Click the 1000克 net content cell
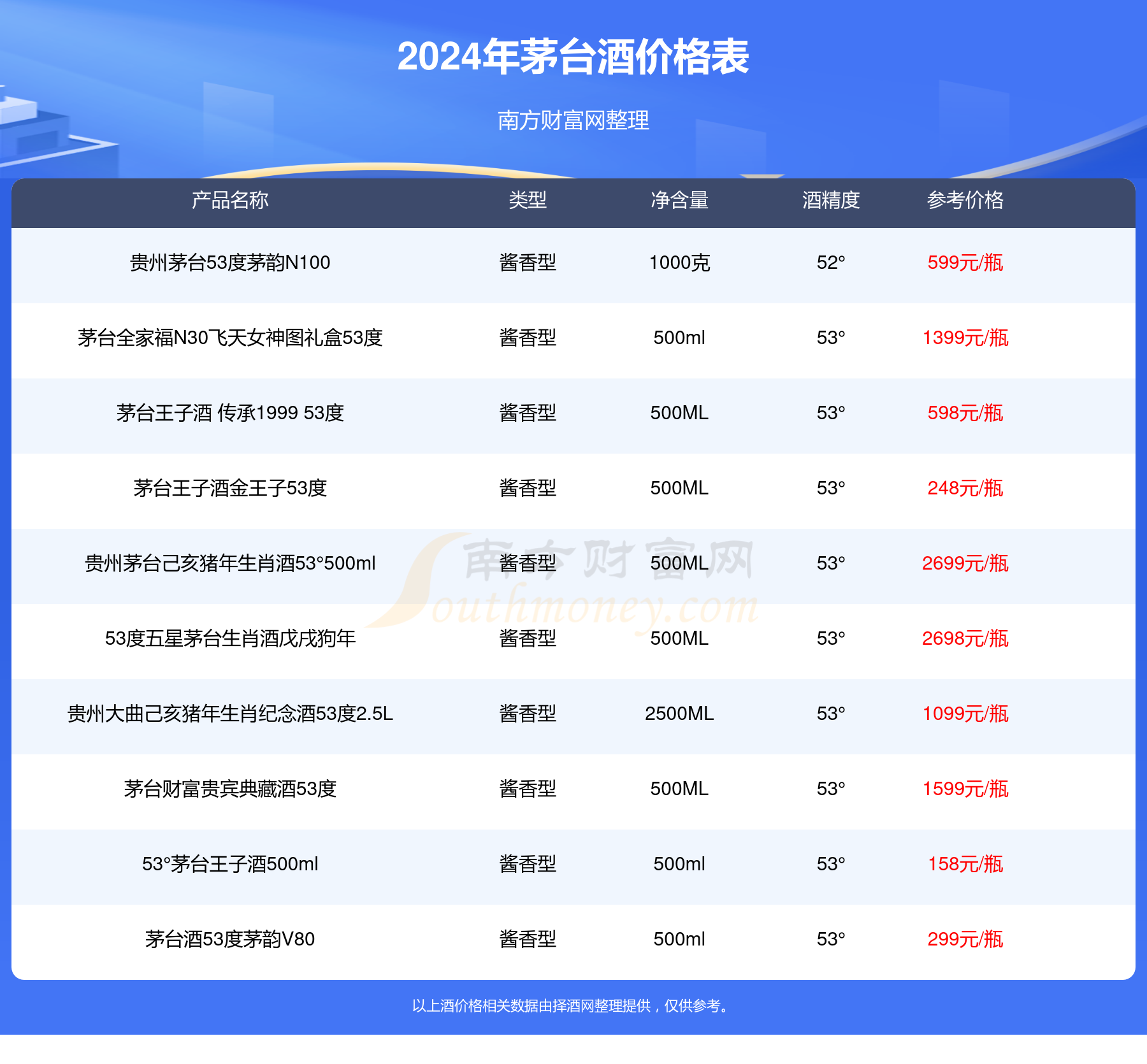Viewport: 1147px width, 1064px height. click(679, 262)
